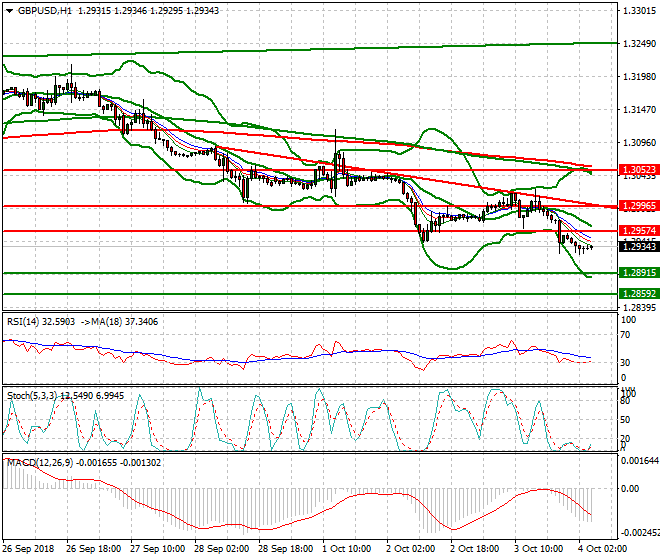Click the Stochastic 50 level scale value
Image resolution: width=660 pixels, height=560 pixels.
pos(625,420)
